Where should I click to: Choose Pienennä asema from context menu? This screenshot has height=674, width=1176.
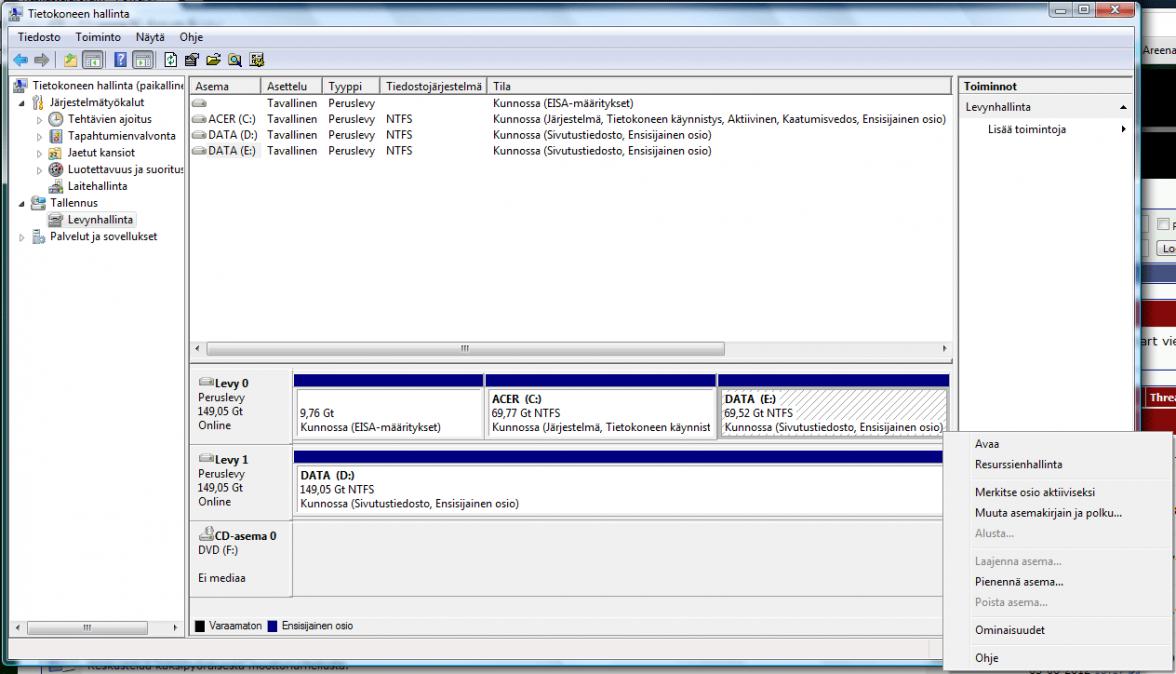point(1018,581)
